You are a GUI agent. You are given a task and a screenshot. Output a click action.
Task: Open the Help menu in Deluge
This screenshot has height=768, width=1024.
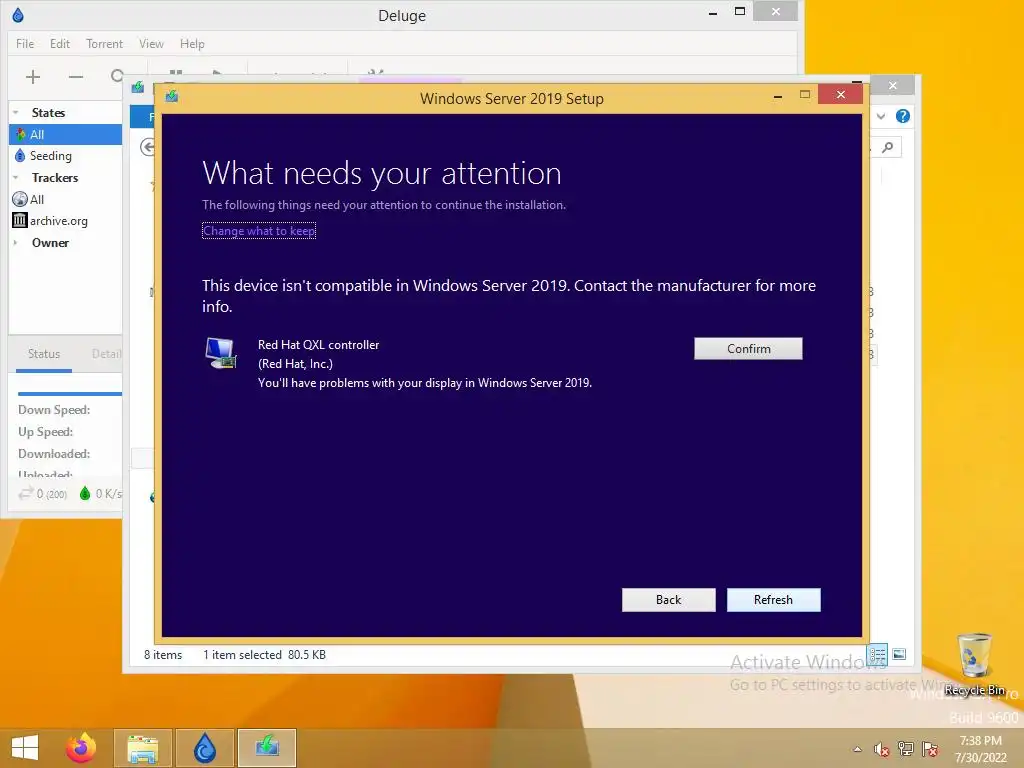[192, 44]
